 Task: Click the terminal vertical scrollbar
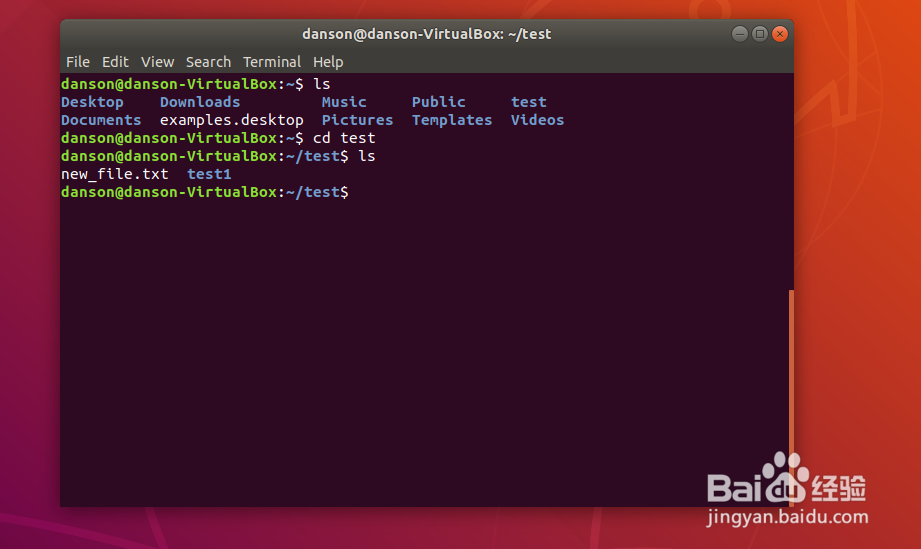791,397
